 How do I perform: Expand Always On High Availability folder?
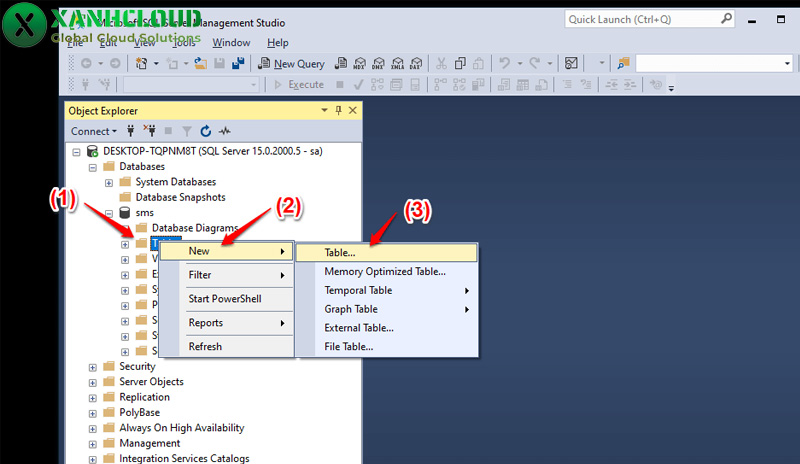pyautogui.click(x=92, y=429)
